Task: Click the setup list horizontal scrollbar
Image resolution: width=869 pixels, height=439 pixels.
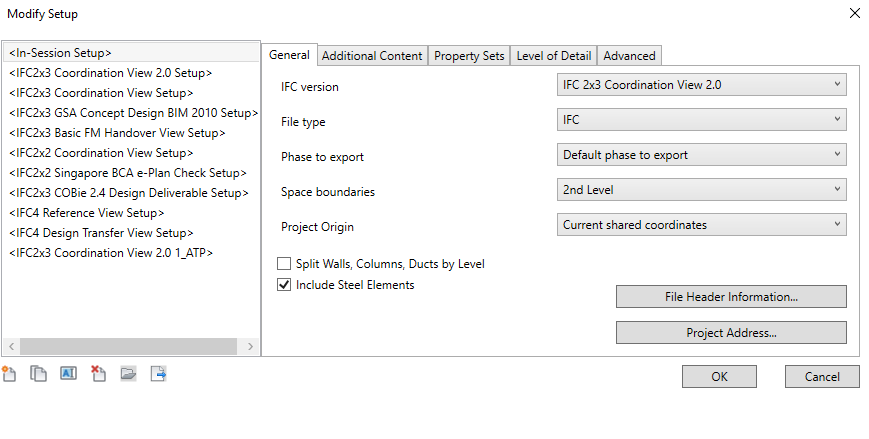Action: [x=128, y=346]
